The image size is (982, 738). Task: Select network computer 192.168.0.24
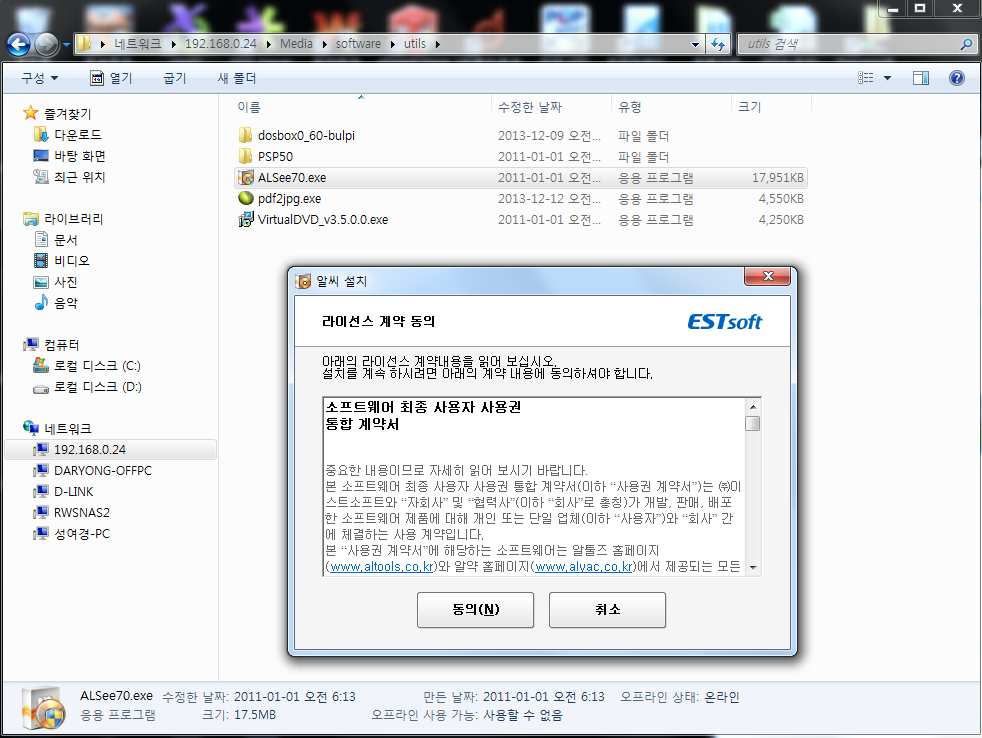(110, 449)
